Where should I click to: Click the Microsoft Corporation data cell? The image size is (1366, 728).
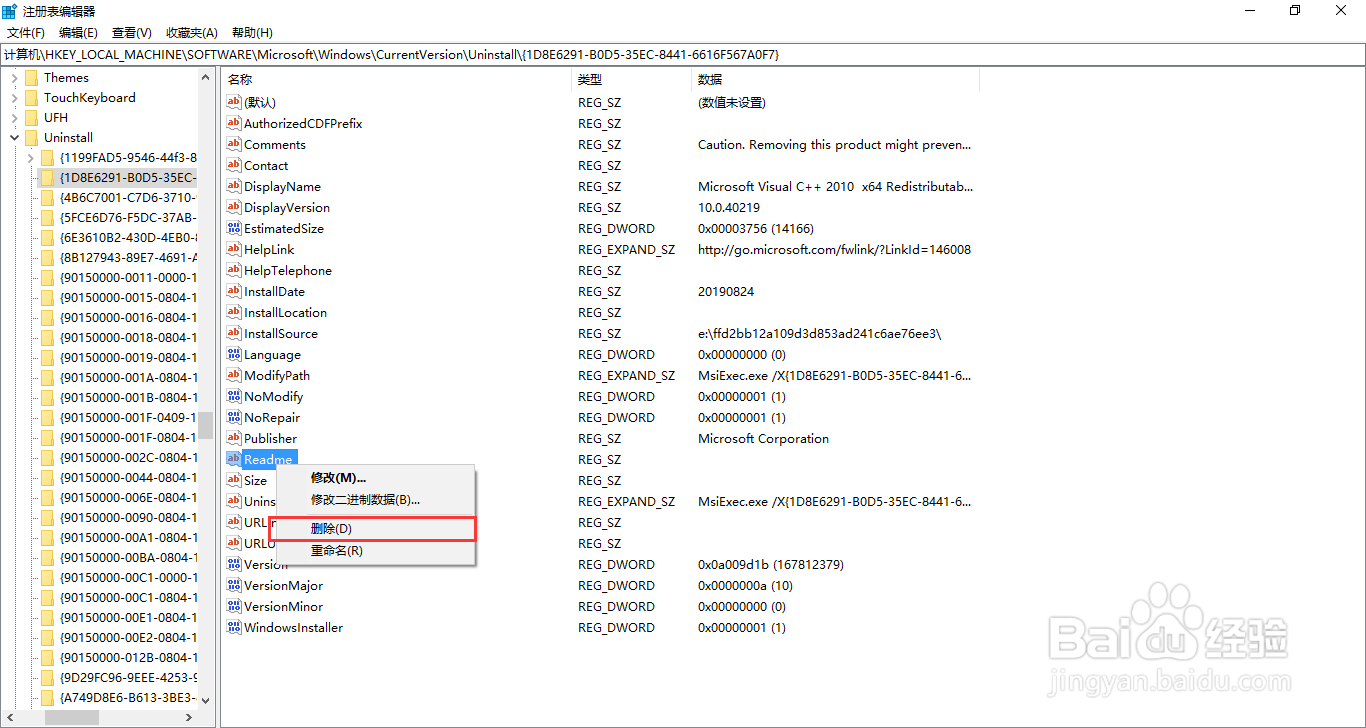[x=763, y=438]
